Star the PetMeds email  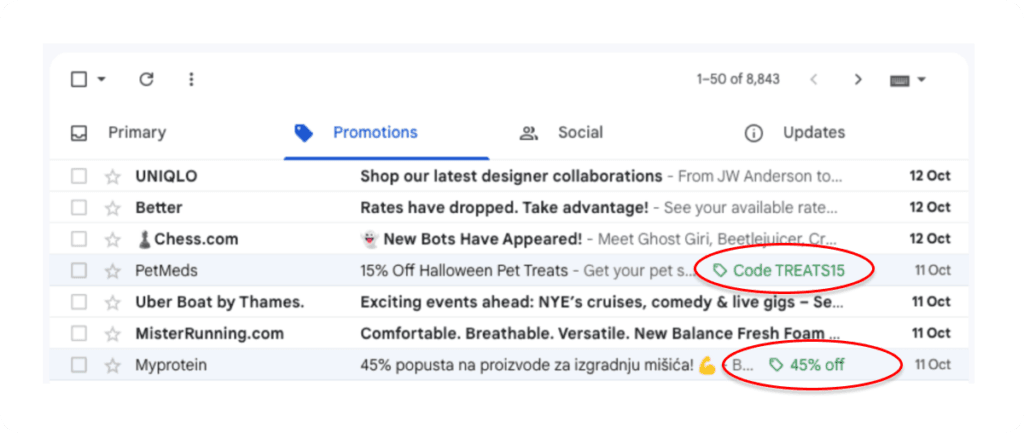pyautogui.click(x=112, y=271)
